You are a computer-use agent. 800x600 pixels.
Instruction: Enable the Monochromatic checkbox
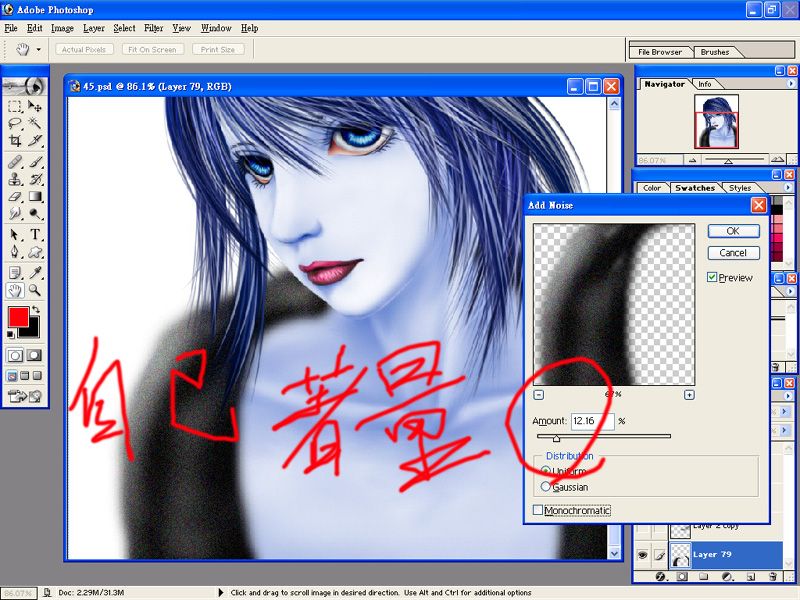coord(538,510)
